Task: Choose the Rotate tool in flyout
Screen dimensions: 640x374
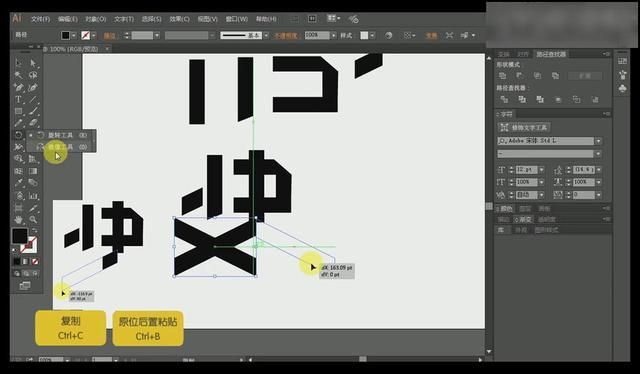Action: [61, 135]
